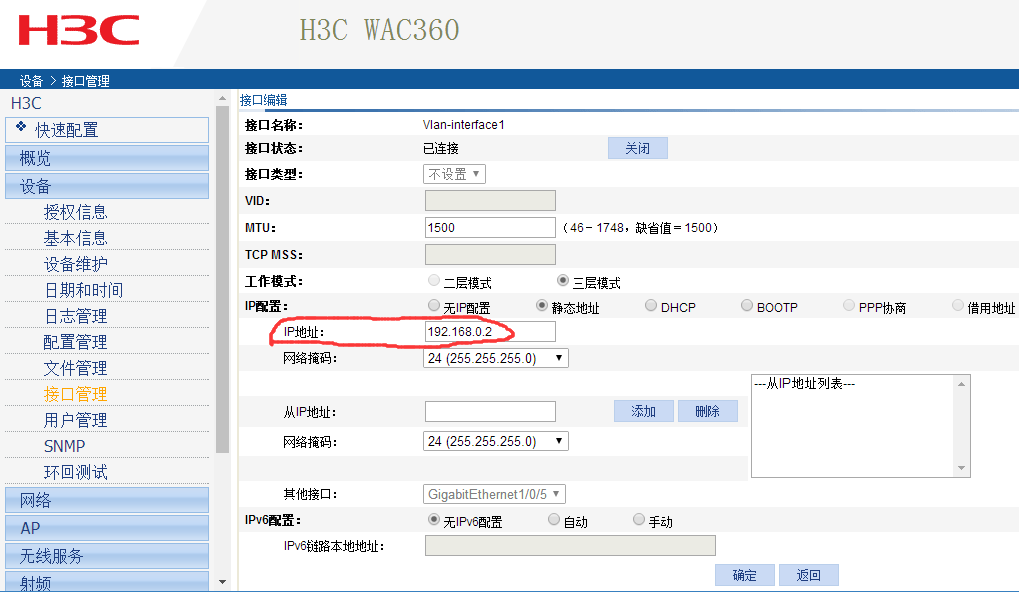Open the 无线服务 wireless service menu

pos(107,556)
